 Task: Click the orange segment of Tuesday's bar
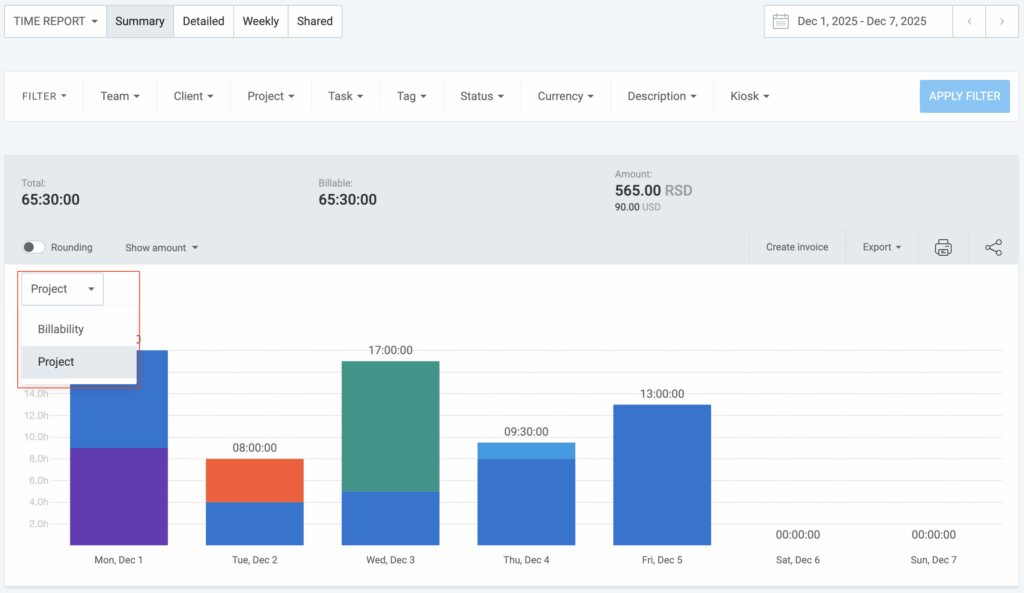click(x=254, y=480)
